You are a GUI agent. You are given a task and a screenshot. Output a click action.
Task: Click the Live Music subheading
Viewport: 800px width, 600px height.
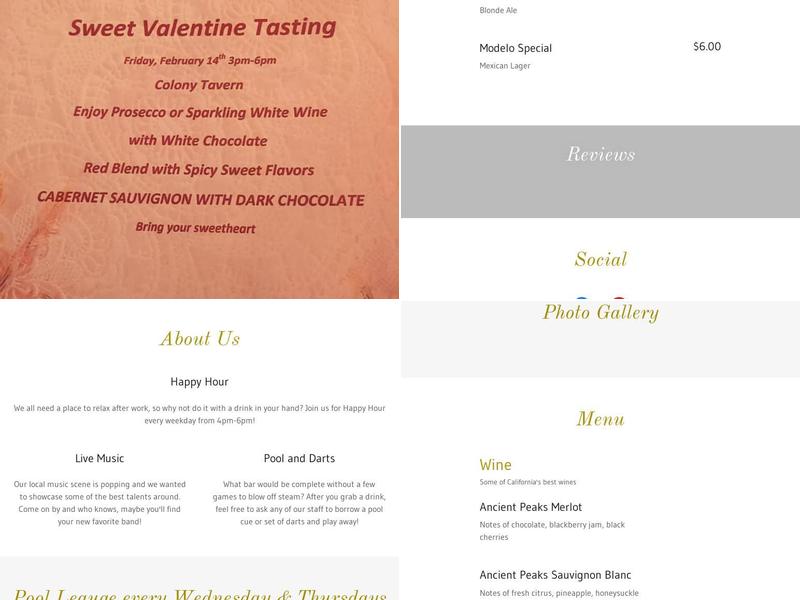99,458
